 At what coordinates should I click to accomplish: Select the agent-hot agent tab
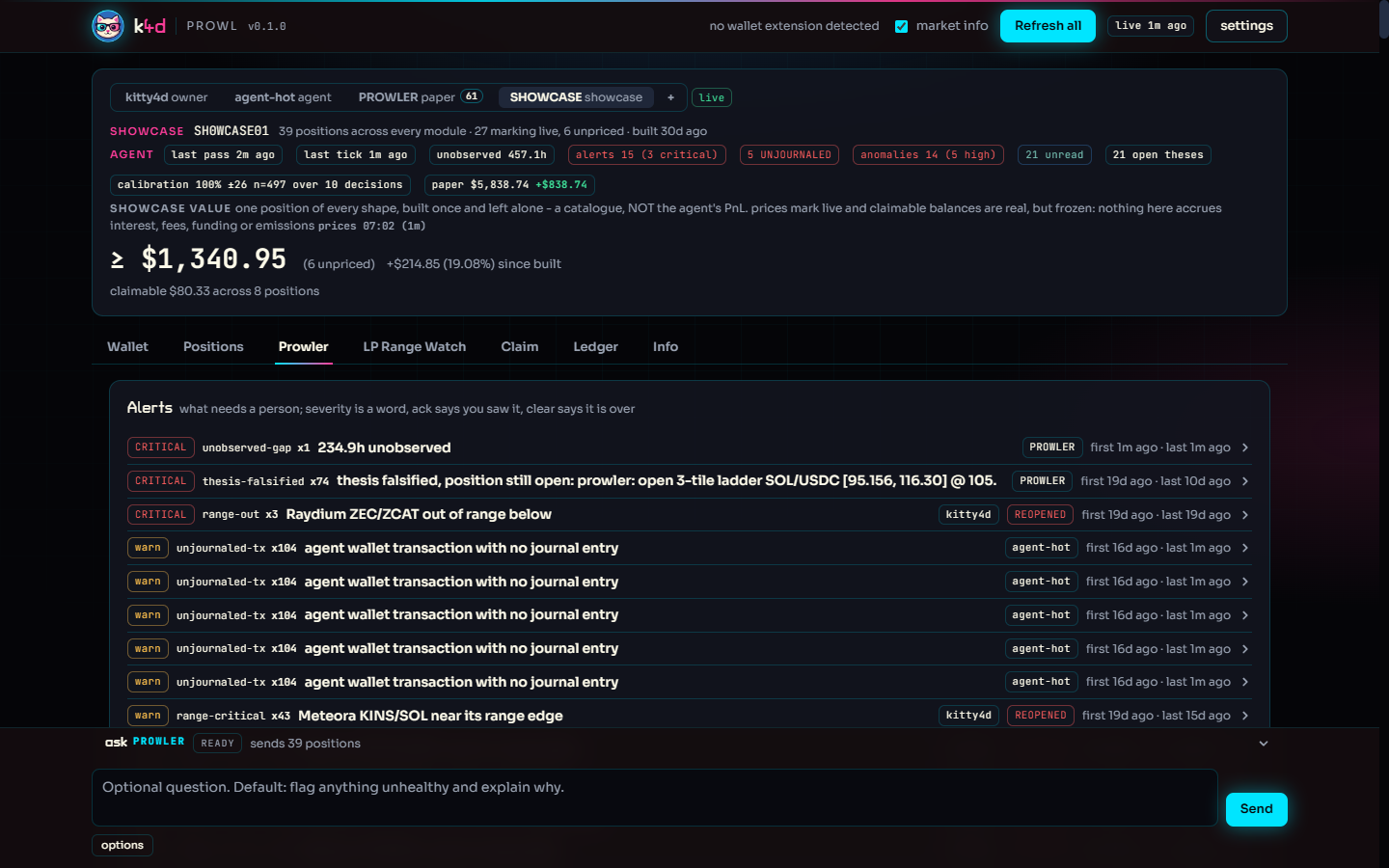(x=283, y=97)
